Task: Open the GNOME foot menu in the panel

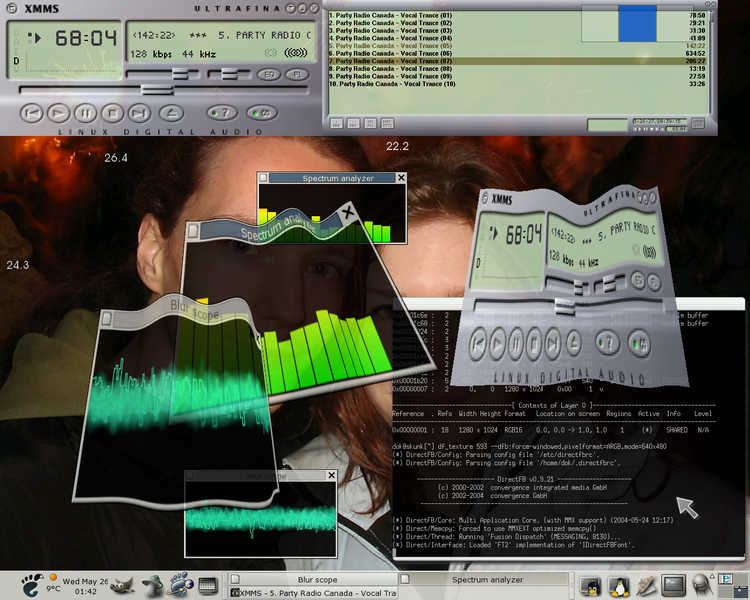Action: (x=32, y=585)
